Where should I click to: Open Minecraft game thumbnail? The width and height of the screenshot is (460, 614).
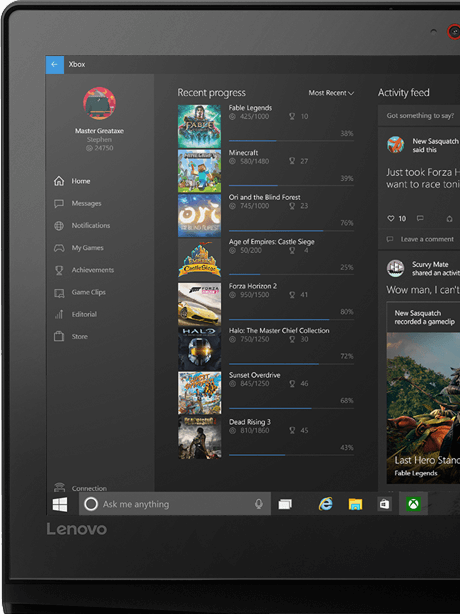(199, 171)
